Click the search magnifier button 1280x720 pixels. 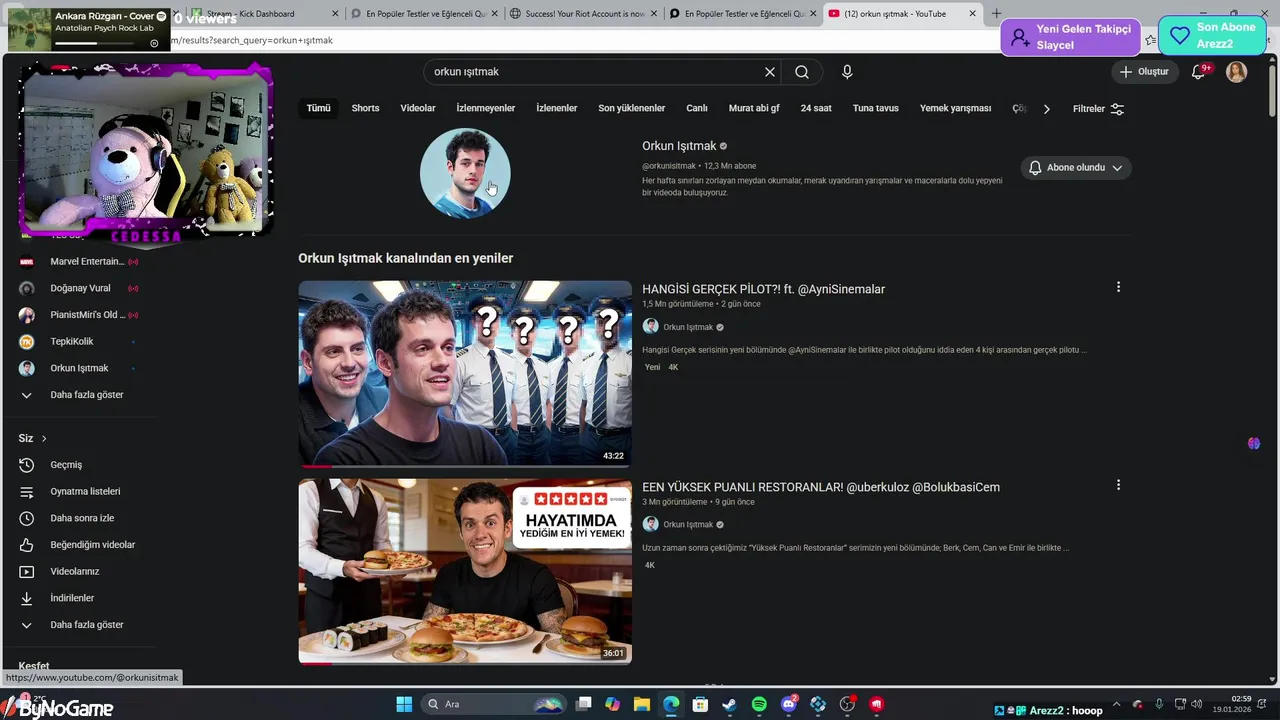(802, 72)
